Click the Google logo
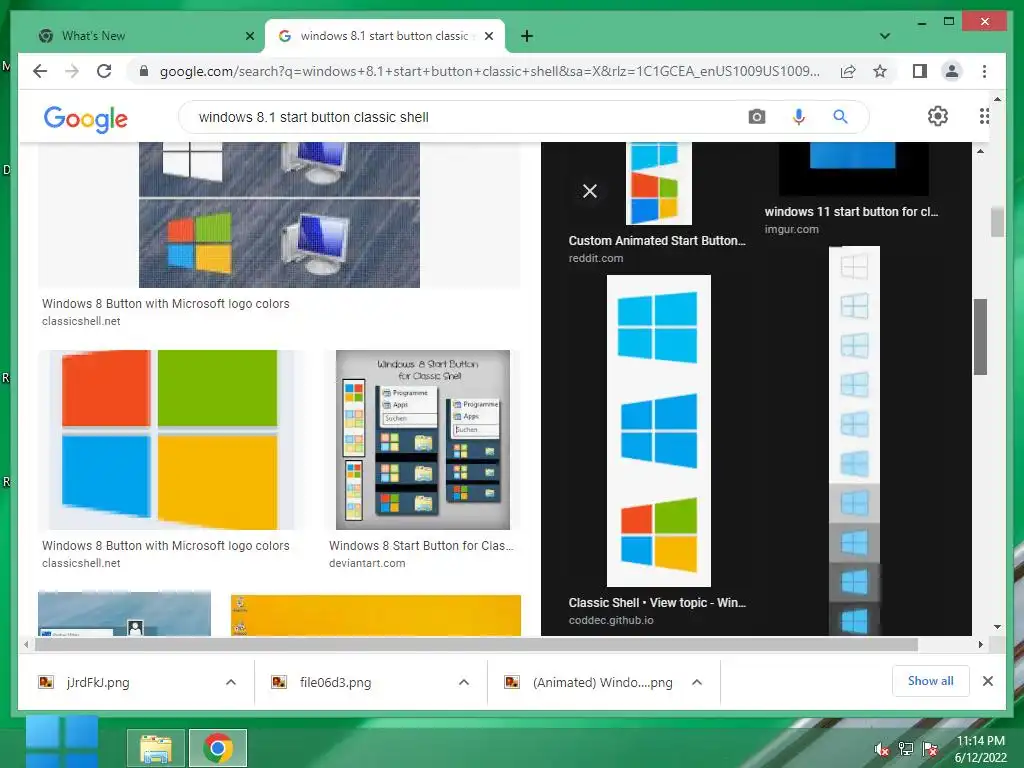 tap(86, 119)
